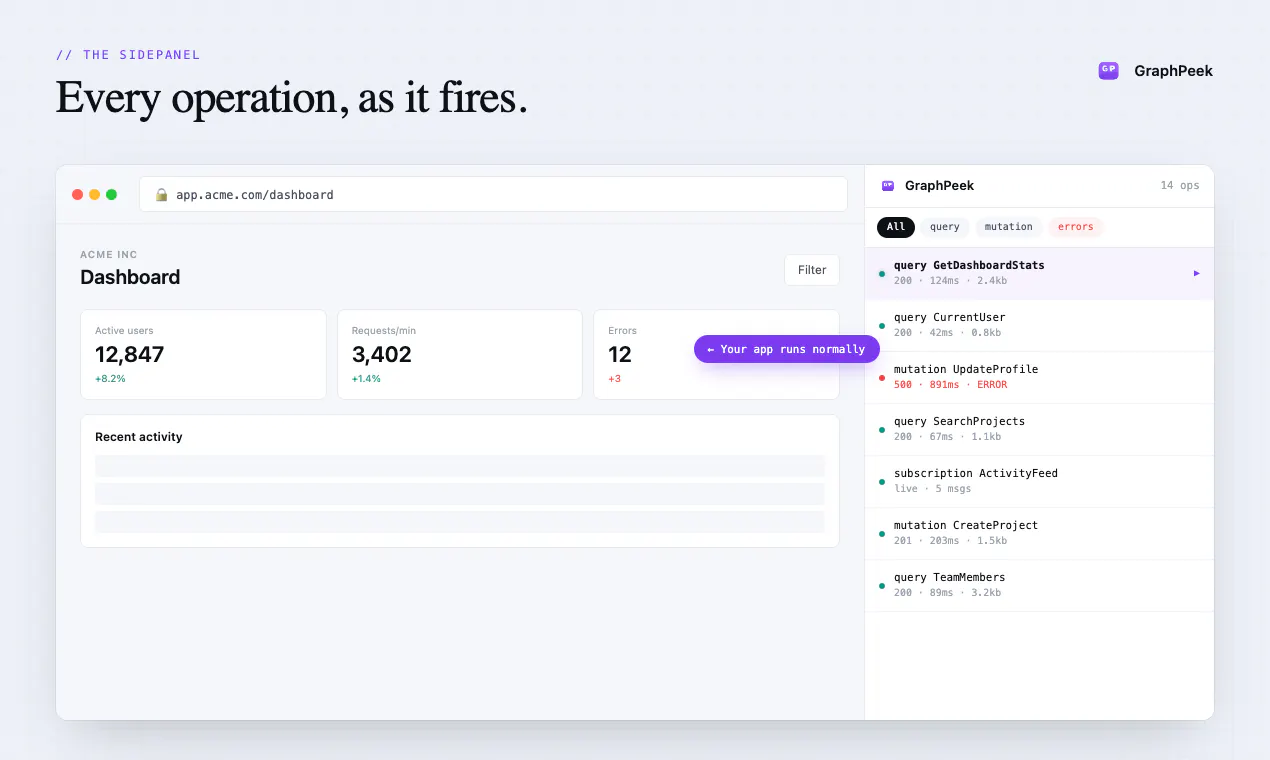The image size is (1270, 760).
Task: Toggle the query filter pill
Action: tap(945, 227)
